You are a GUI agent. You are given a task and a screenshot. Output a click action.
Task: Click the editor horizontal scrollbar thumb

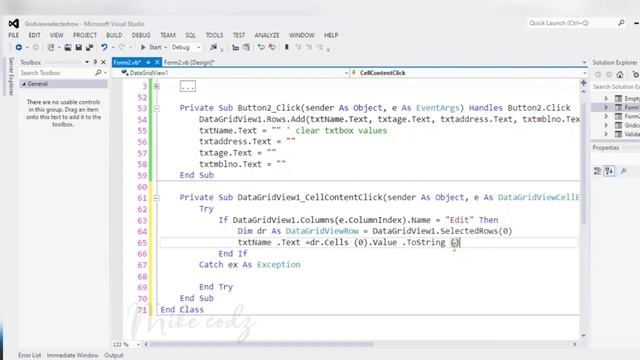261,344
